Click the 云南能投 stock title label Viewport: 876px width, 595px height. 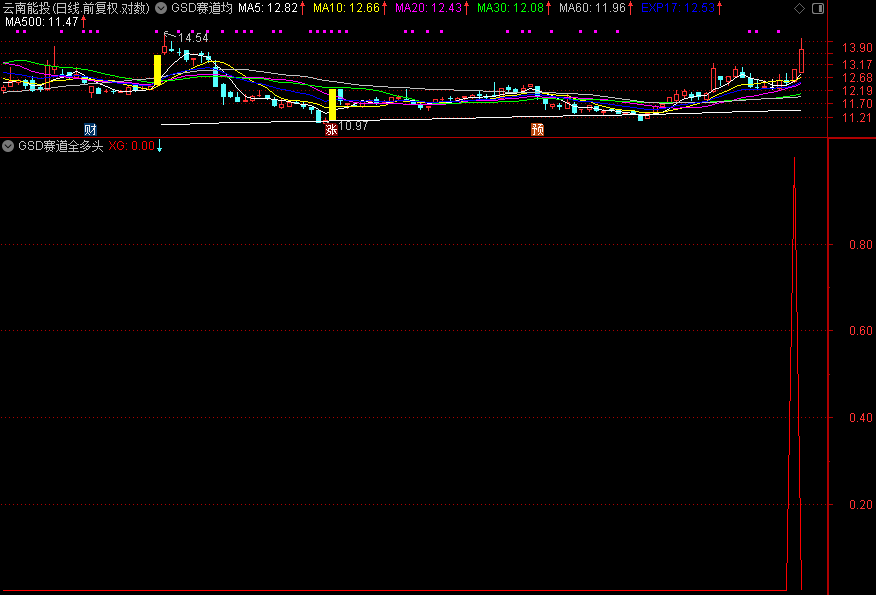click(76, 8)
